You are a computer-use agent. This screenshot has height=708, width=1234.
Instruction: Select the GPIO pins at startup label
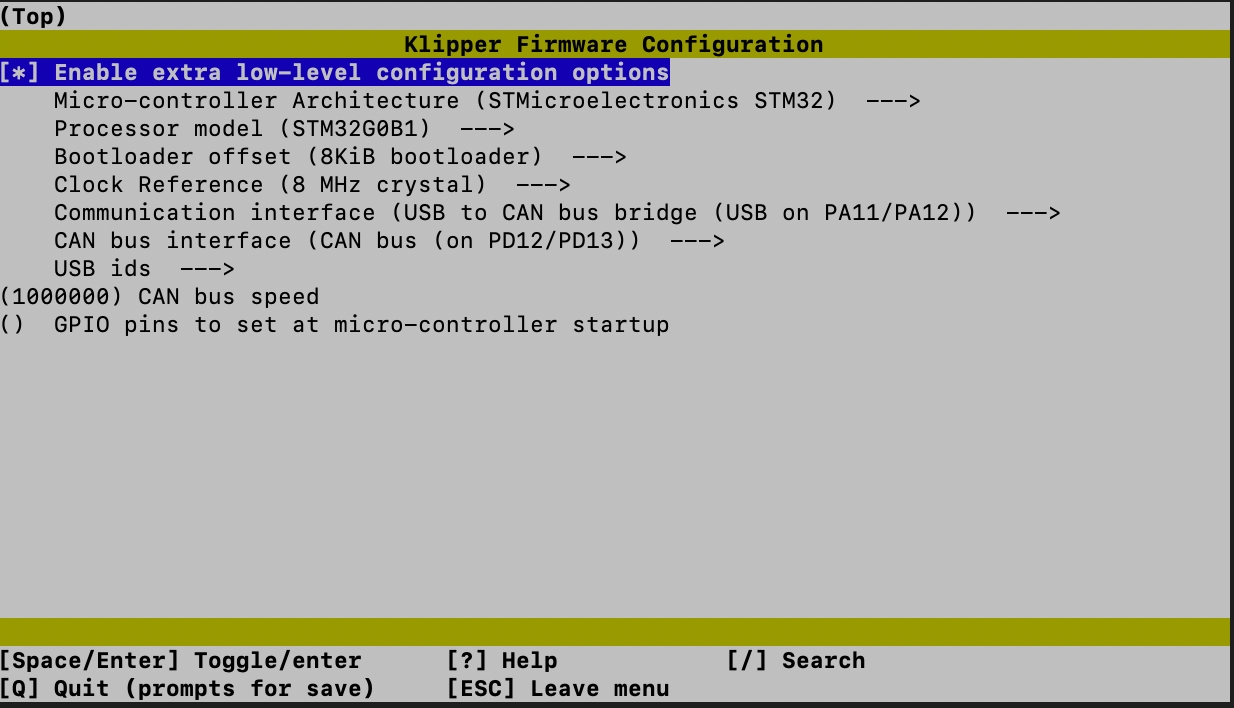click(361, 325)
